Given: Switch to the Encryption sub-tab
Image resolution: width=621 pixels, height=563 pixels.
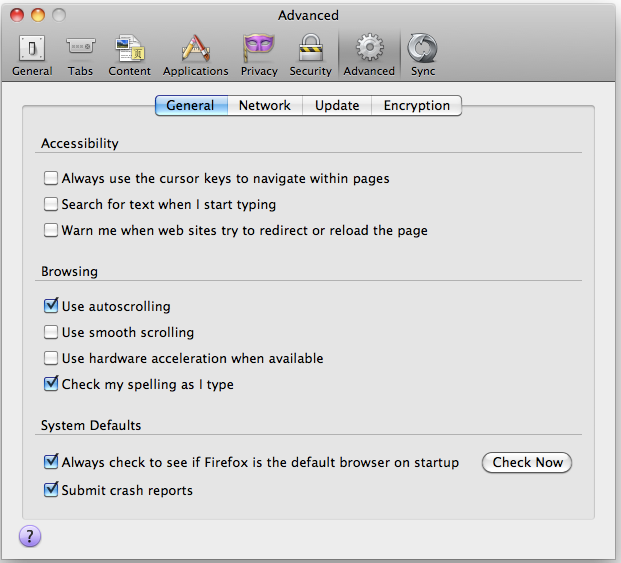Looking at the screenshot, I should pyautogui.click(x=417, y=105).
